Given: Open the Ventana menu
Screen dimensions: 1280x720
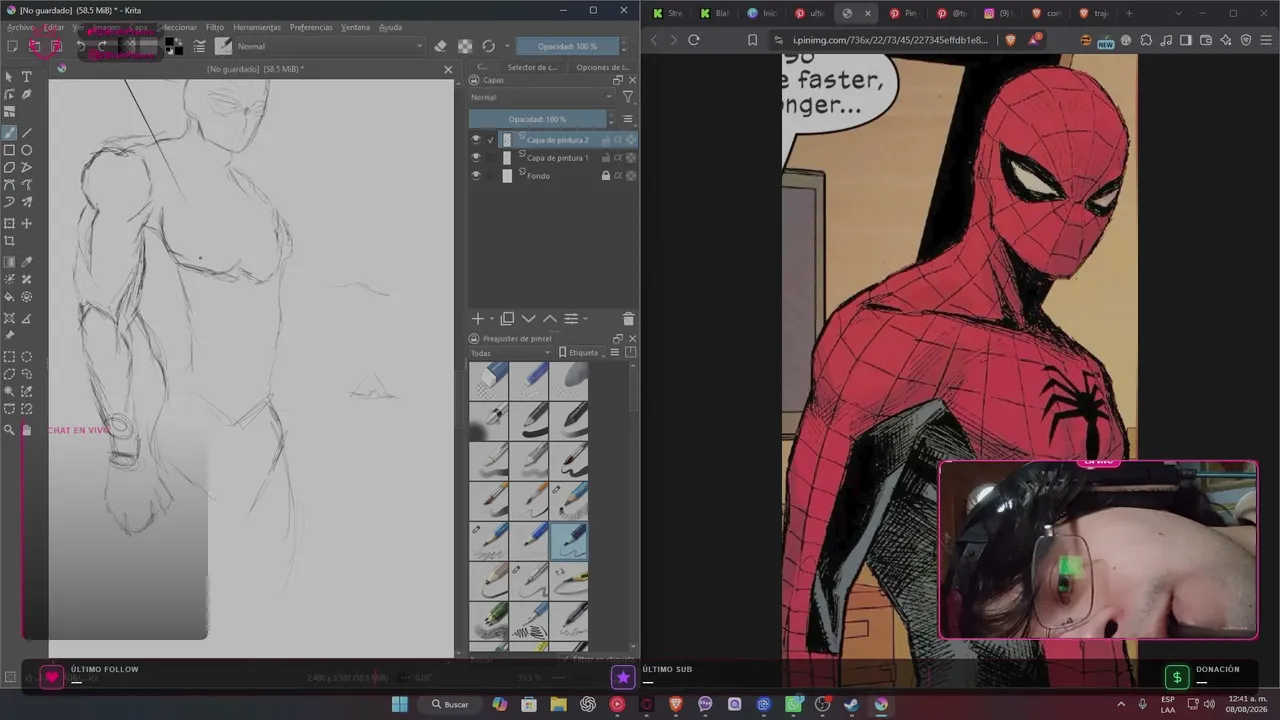Looking at the screenshot, I should point(355,27).
